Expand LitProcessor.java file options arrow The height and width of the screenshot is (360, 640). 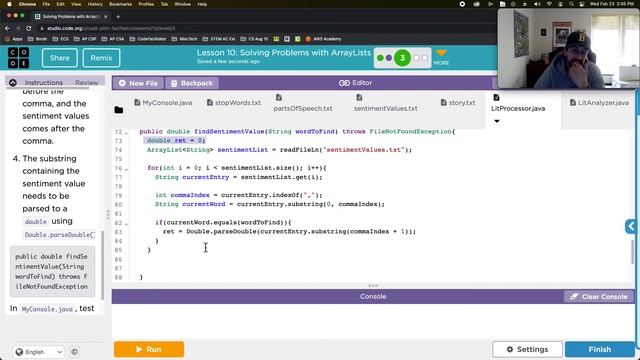[497, 121]
